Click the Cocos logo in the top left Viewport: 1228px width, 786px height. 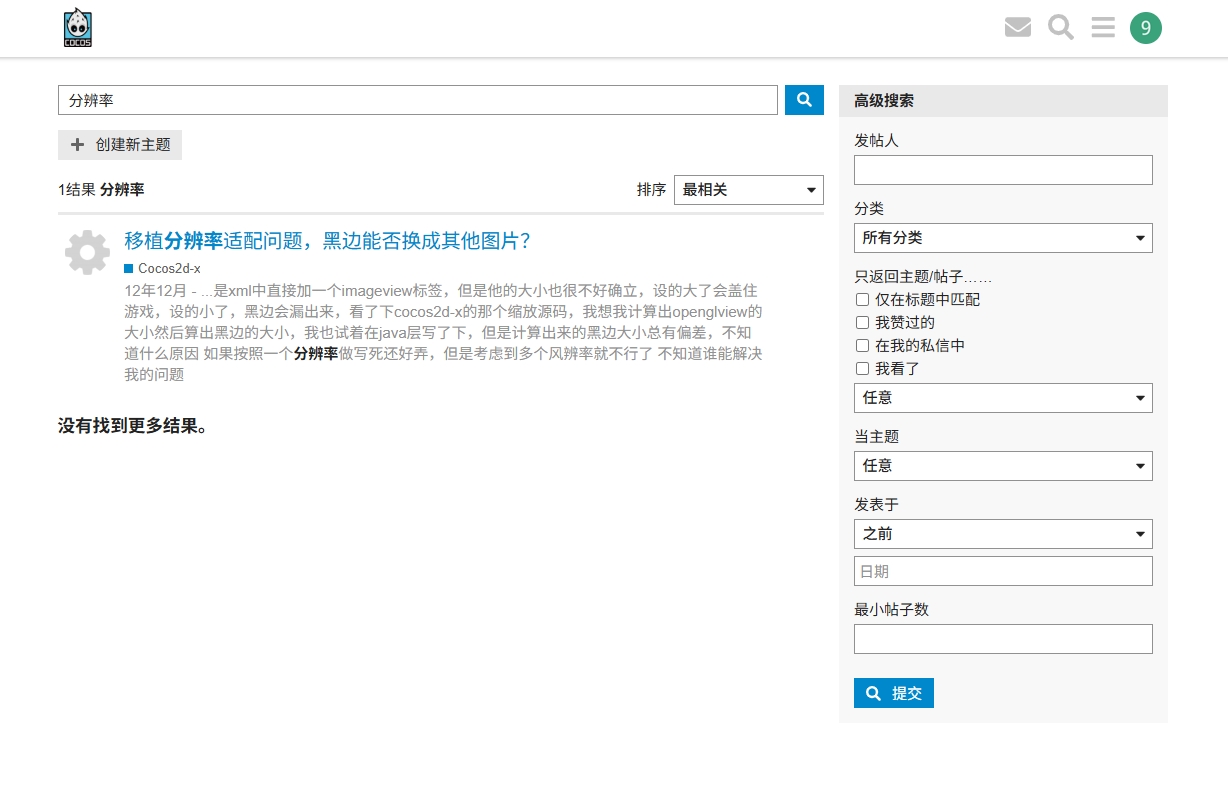tap(77, 27)
